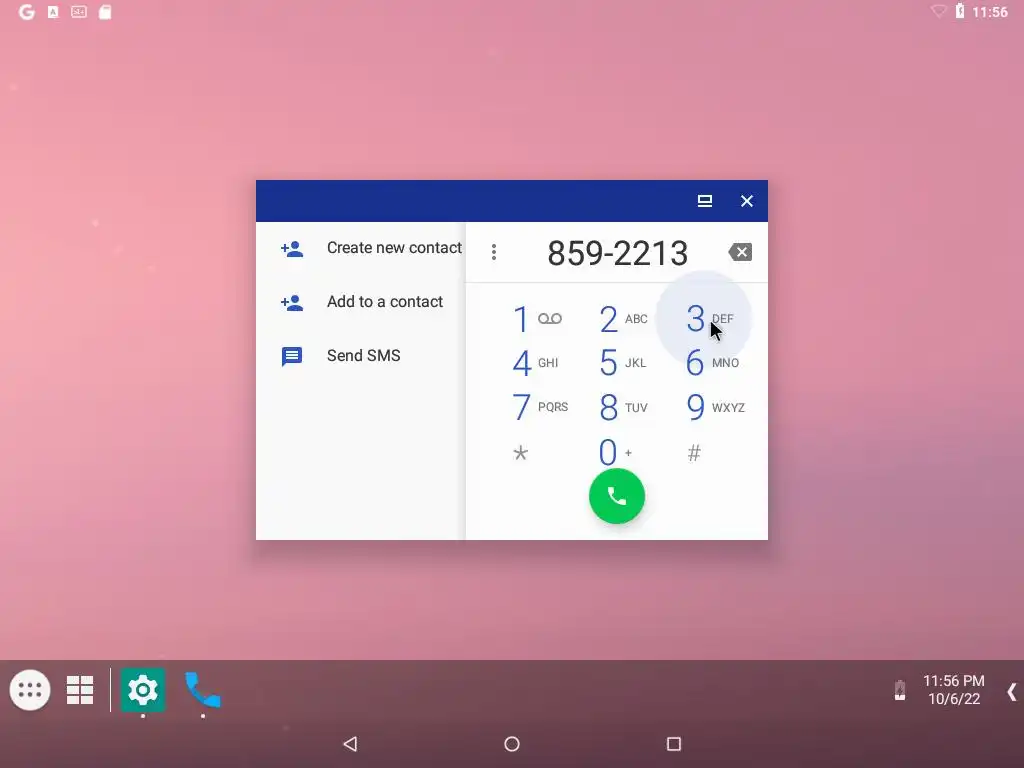The height and width of the screenshot is (768, 1024).
Task: Open the dialer three-dot overflow menu
Action: [494, 252]
